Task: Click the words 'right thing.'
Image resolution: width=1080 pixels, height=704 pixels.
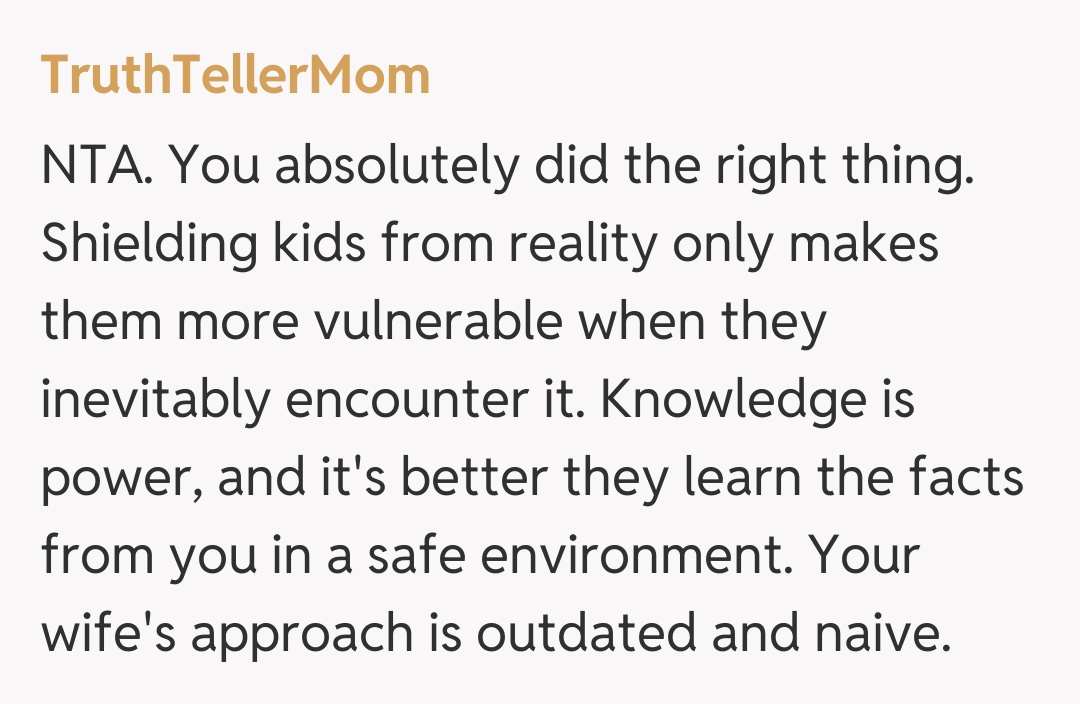Action: [844, 168]
